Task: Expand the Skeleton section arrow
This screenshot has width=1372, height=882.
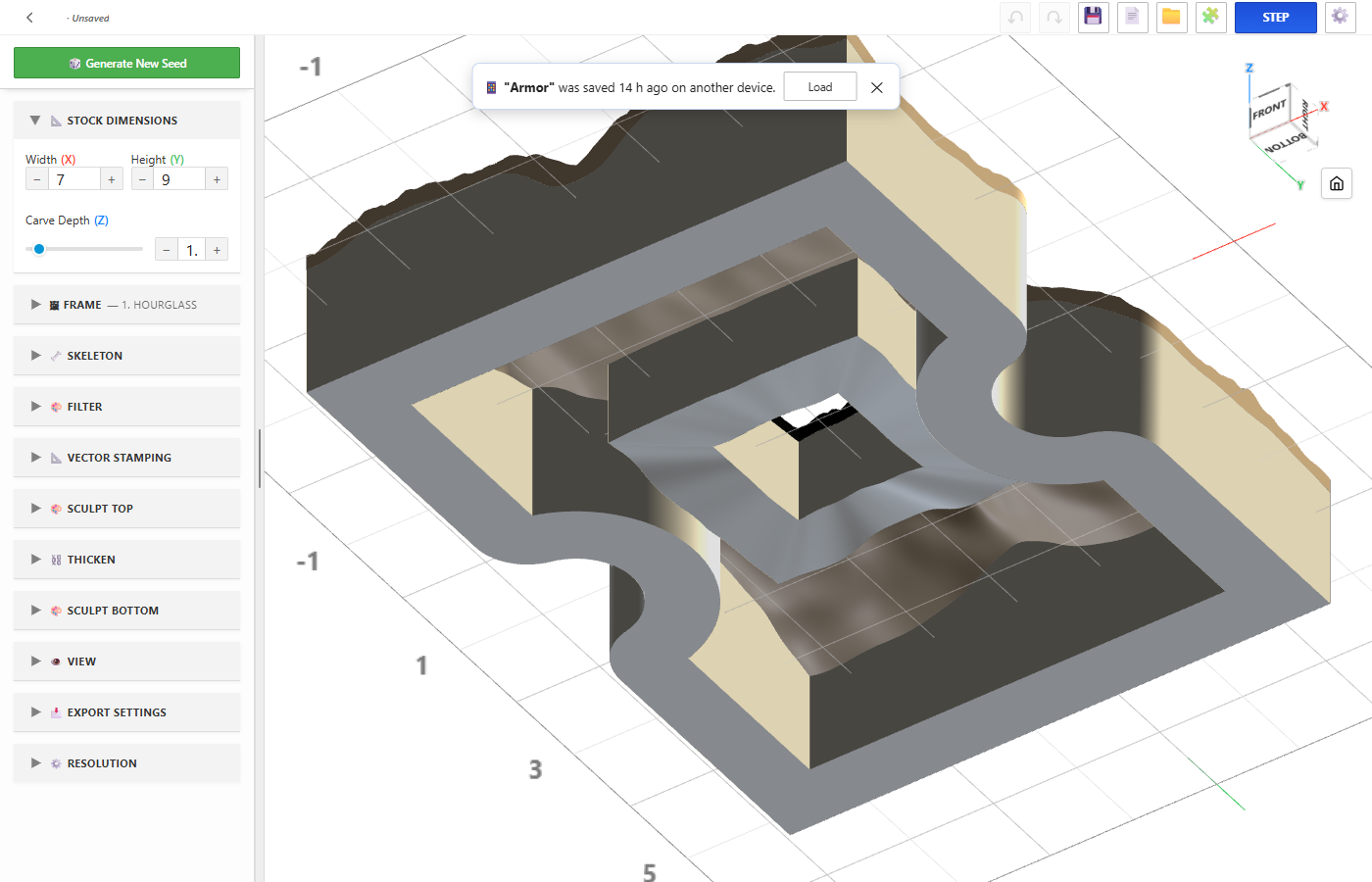Action: point(35,356)
